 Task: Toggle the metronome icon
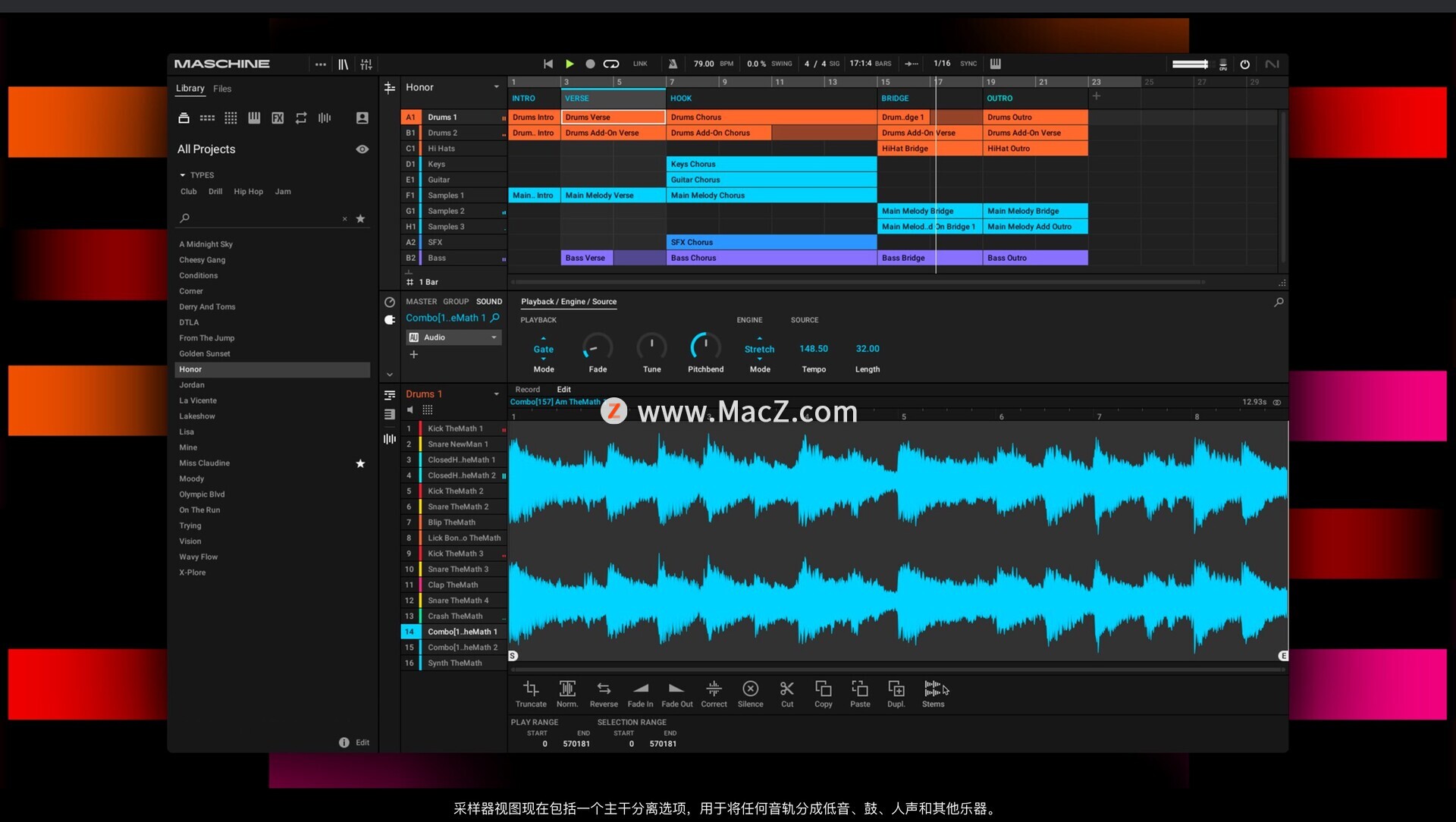click(x=673, y=64)
